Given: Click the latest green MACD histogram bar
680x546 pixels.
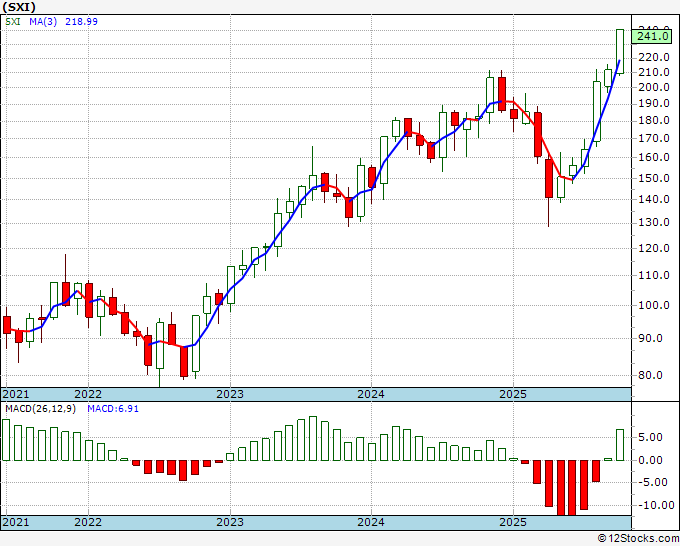Looking at the screenshot, I should 620,445.
